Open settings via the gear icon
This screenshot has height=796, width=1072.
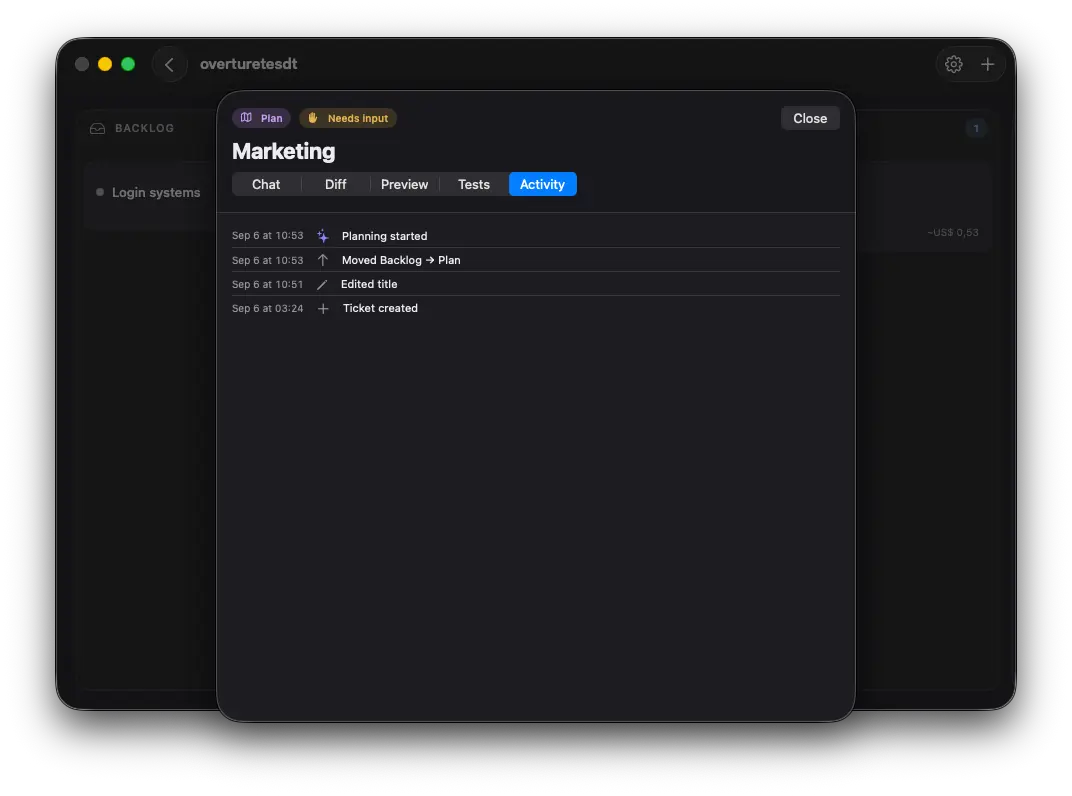pos(954,64)
